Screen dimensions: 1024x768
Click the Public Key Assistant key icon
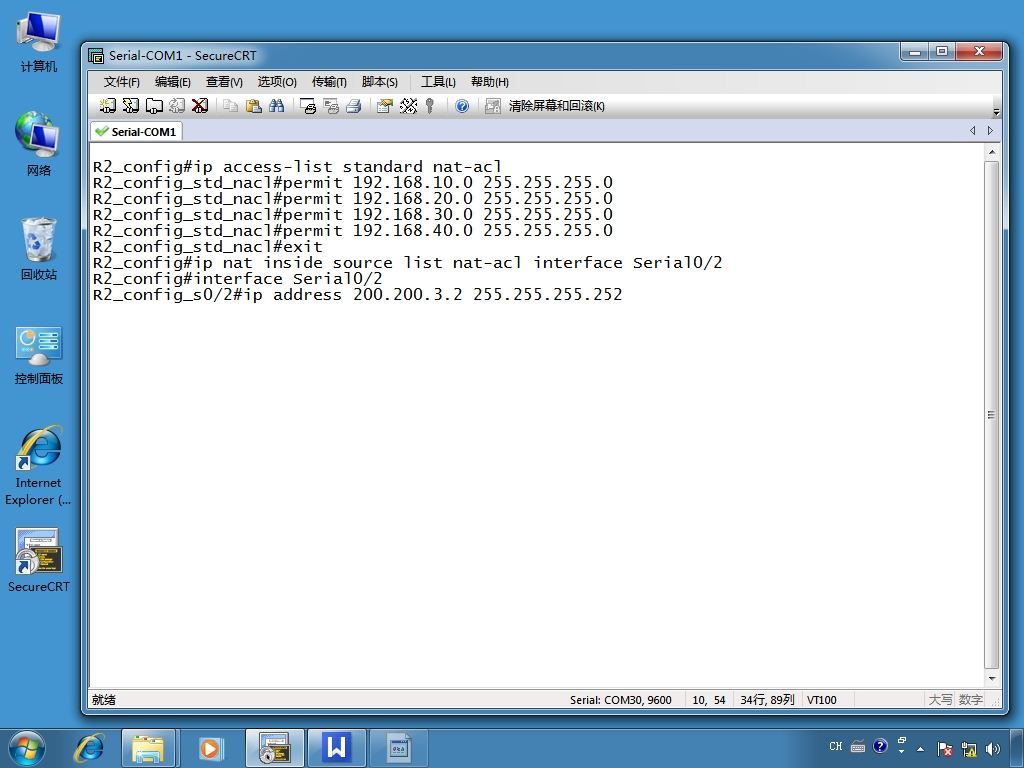(430, 106)
